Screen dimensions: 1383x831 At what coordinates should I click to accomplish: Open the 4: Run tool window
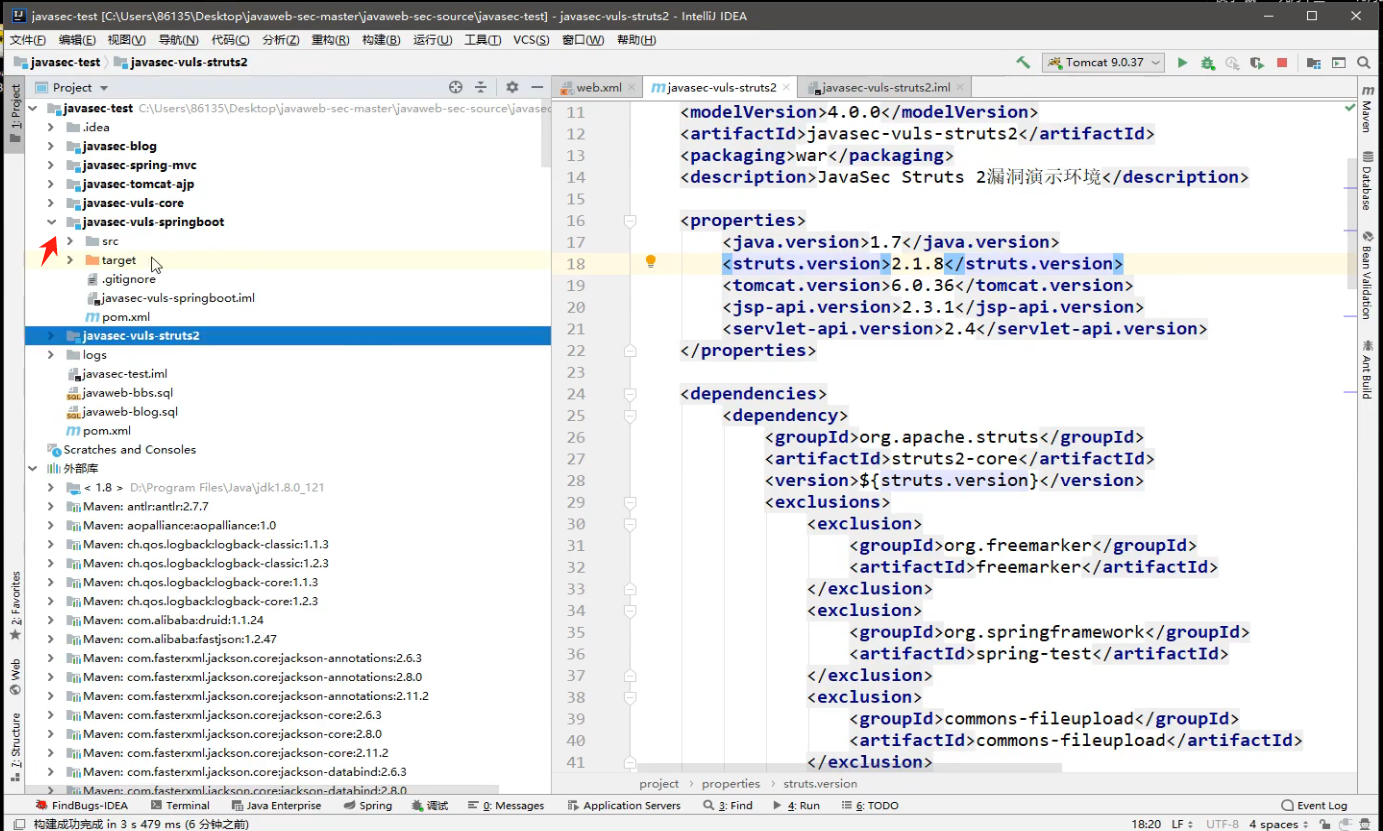(796, 805)
